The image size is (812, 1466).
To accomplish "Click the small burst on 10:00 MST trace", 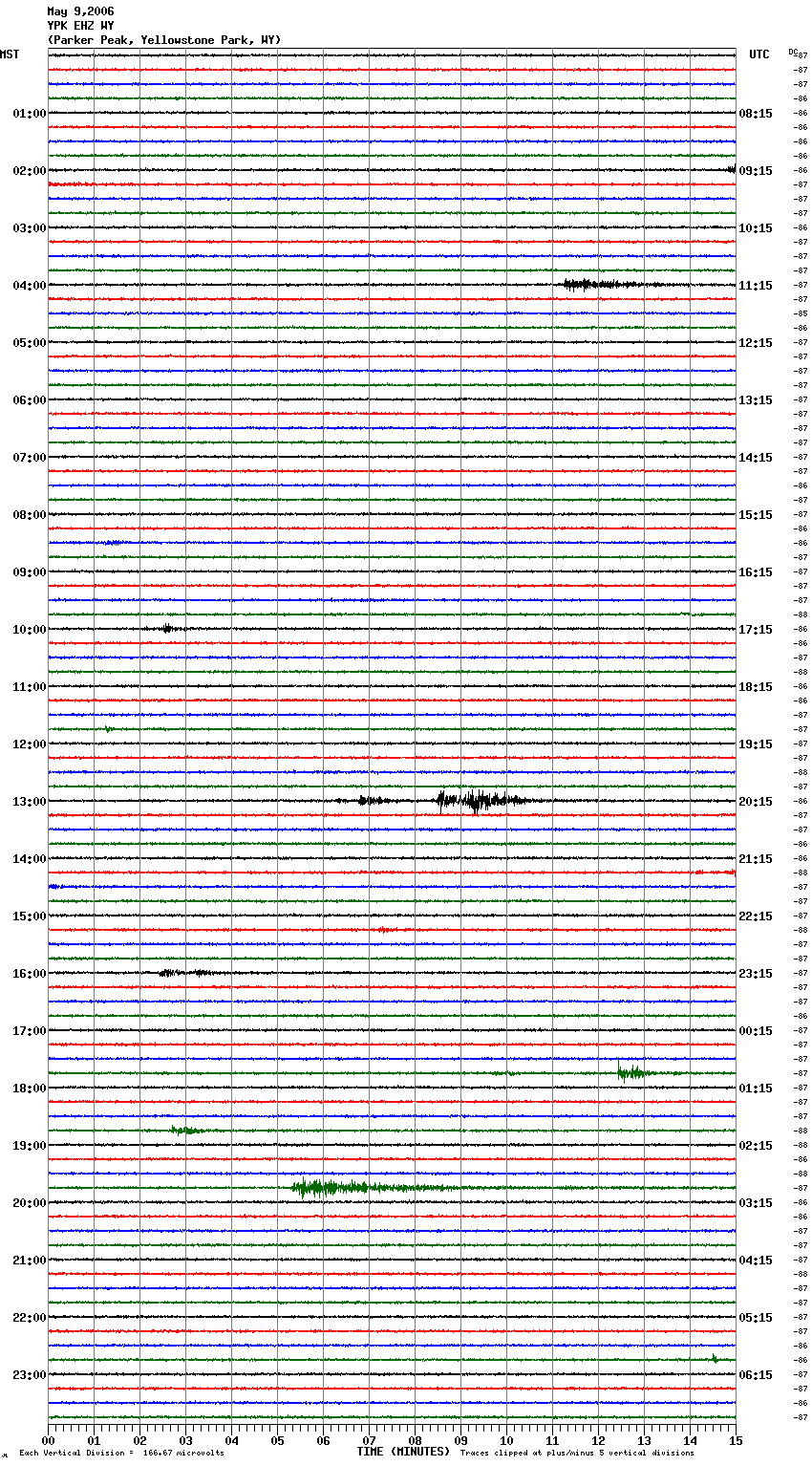I will 168,629.
